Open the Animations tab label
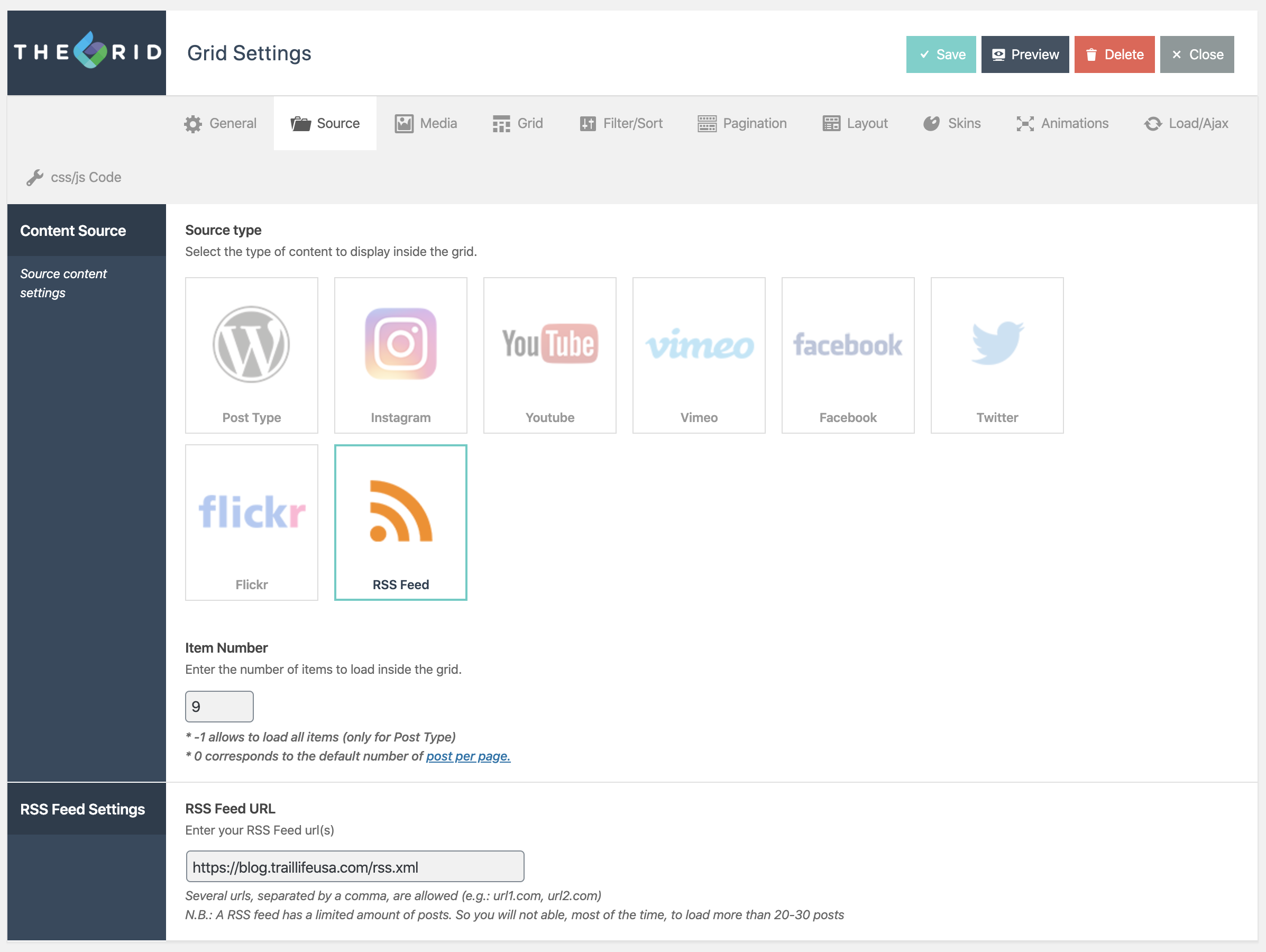This screenshot has height=952, width=1266. (x=1074, y=124)
